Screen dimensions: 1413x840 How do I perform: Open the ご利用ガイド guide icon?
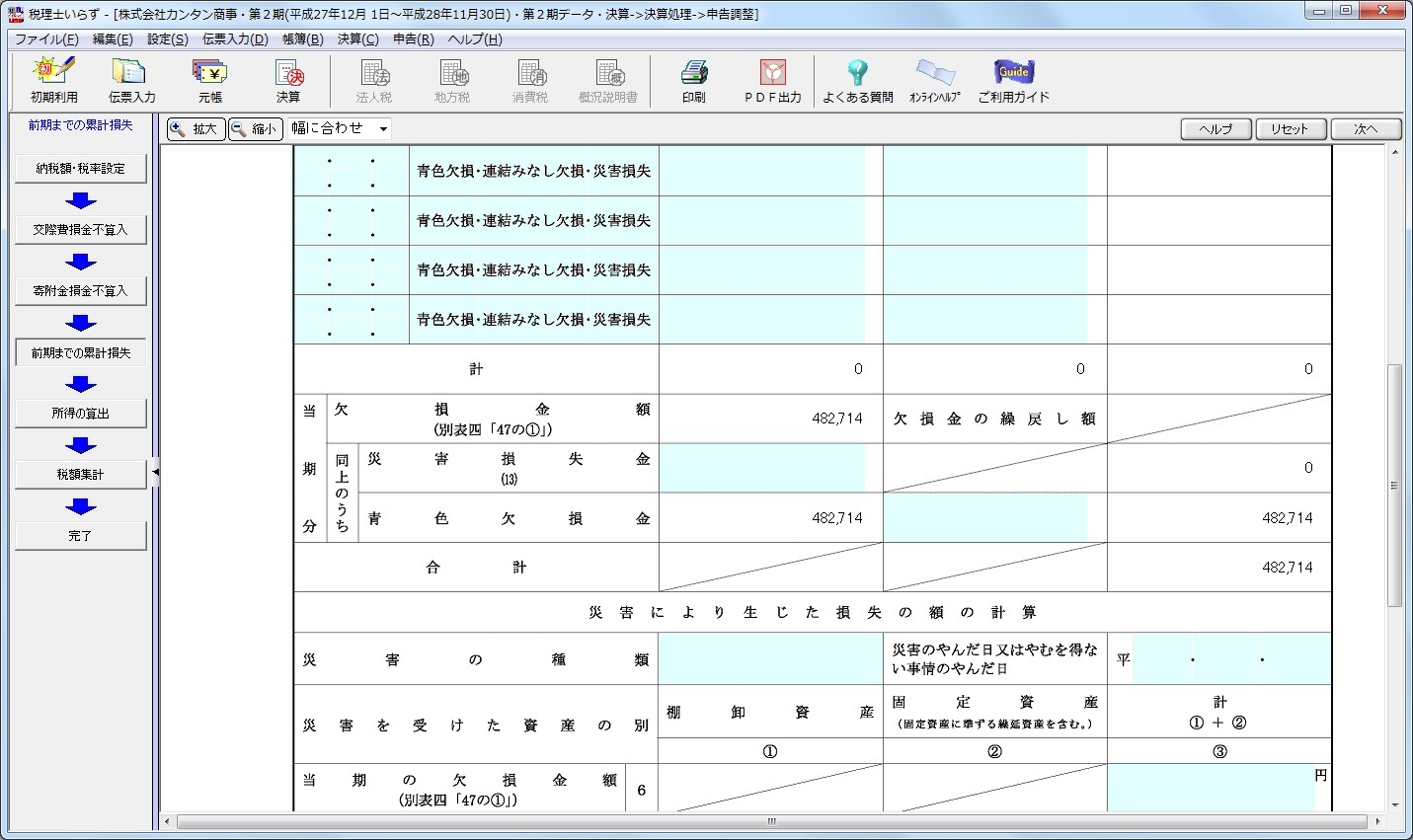(x=1013, y=80)
